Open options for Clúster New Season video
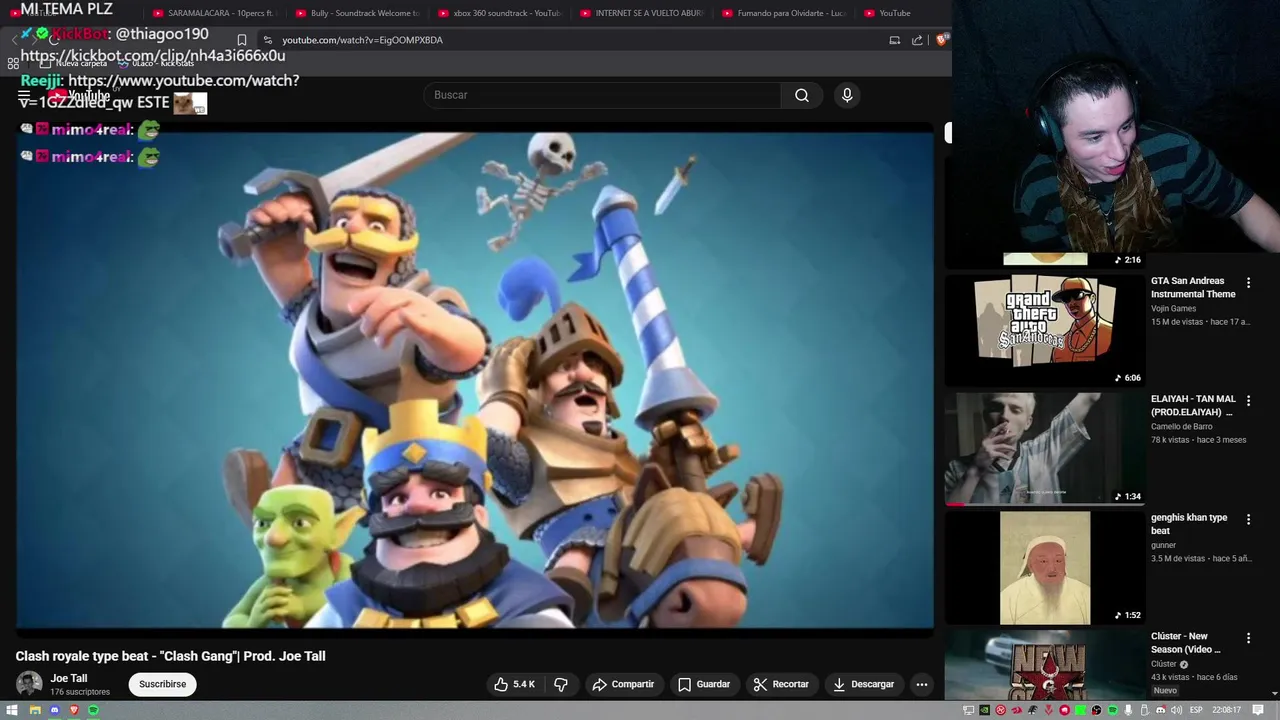This screenshot has height=720, width=1280. coord(1248,637)
